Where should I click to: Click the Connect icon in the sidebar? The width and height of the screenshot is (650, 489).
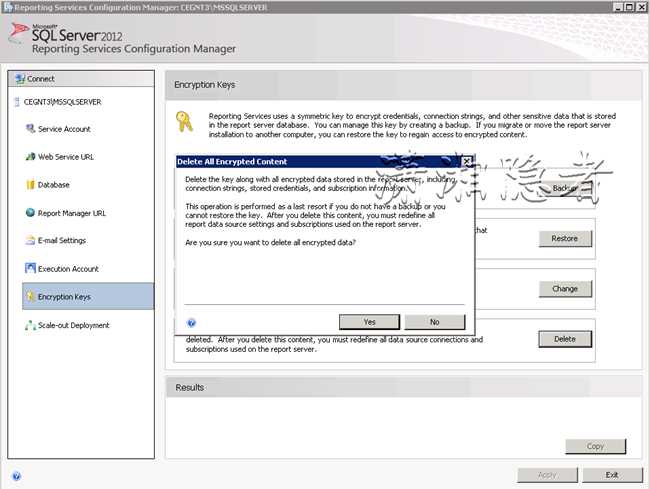point(20,78)
